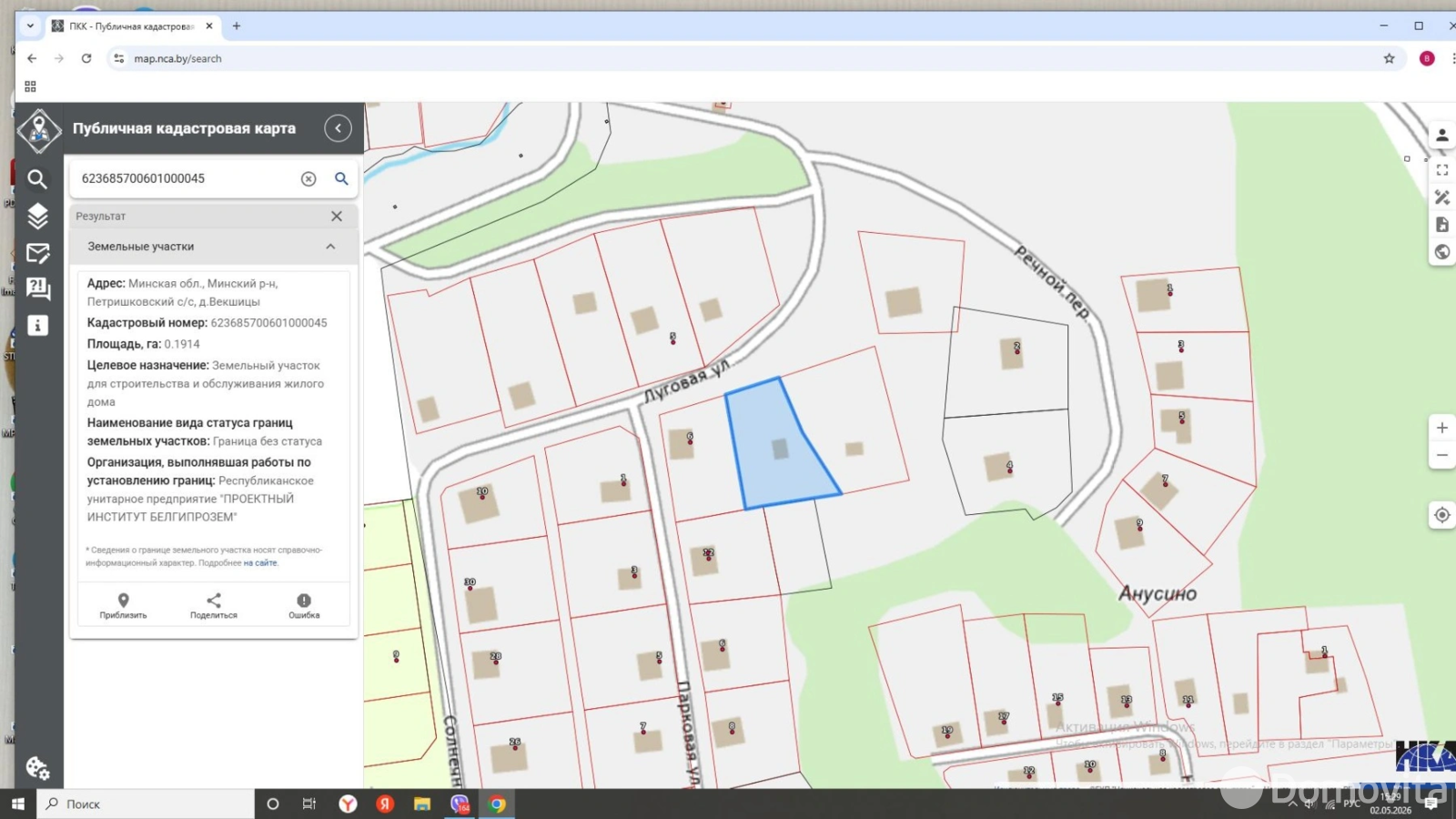Screen dimensions: 1456x819
Task: Open Yandex Browser from the taskbar
Action: tap(348, 804)
